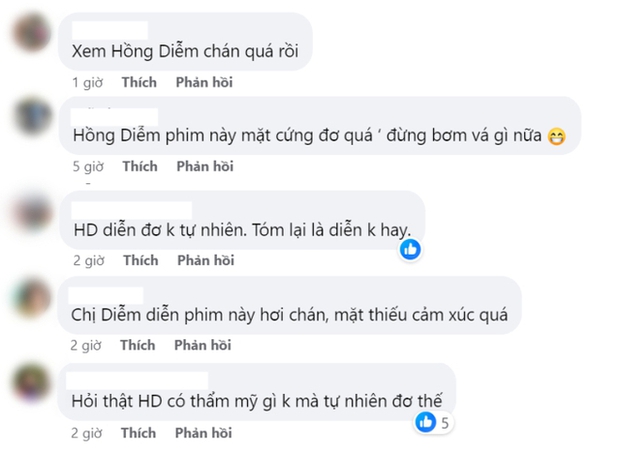This screenshot has width=620, height=454.
Task: Click the like reaction icon on 'HD diễn đơ' comment
Action: [x=410, y=249]
